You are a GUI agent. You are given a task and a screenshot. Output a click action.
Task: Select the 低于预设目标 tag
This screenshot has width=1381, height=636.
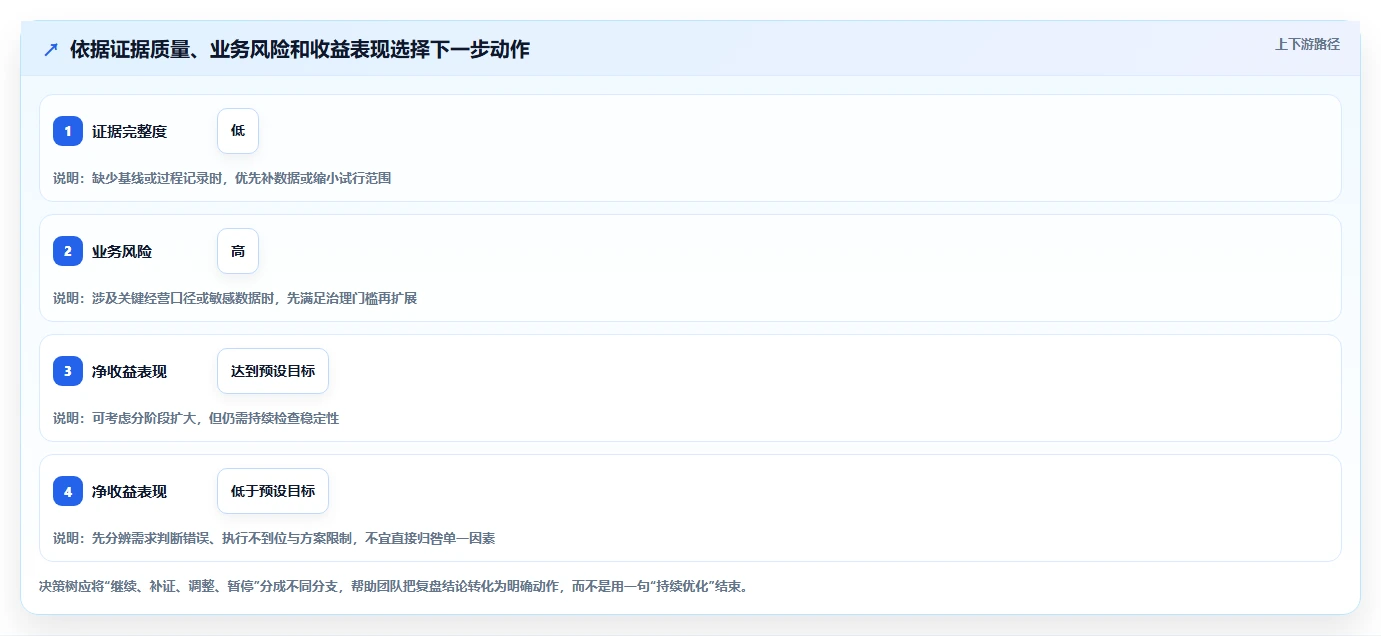tap(273, 491)
